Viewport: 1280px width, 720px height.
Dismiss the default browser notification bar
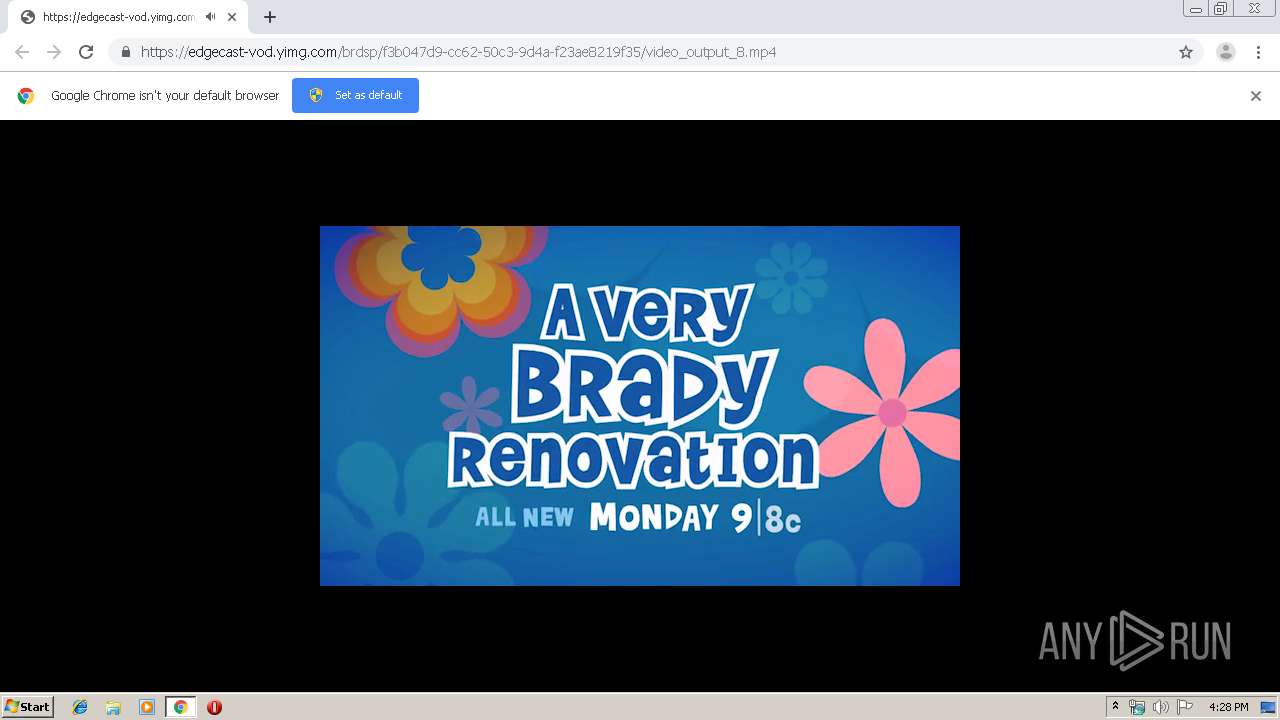[1256, 96]
